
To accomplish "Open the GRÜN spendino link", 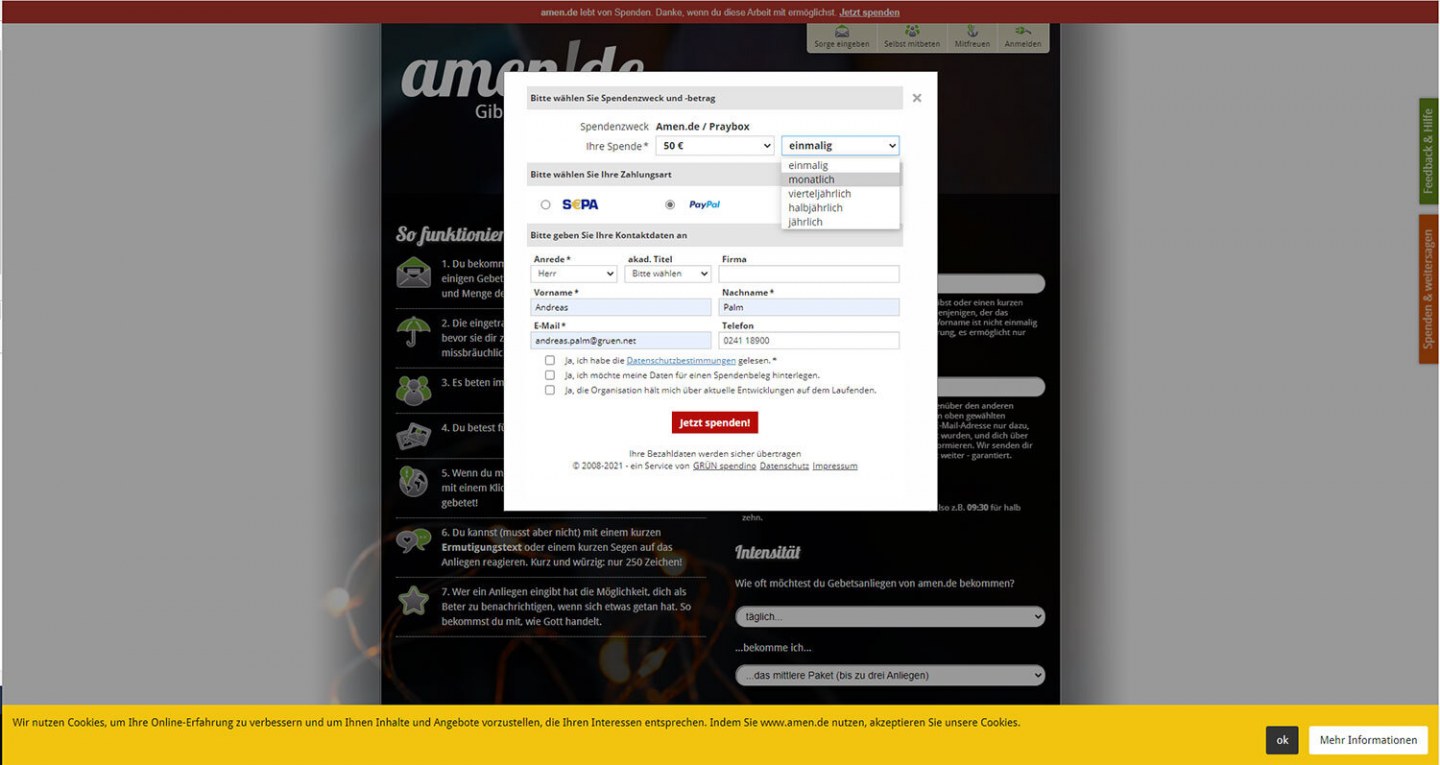I will (x=724, y=466).
